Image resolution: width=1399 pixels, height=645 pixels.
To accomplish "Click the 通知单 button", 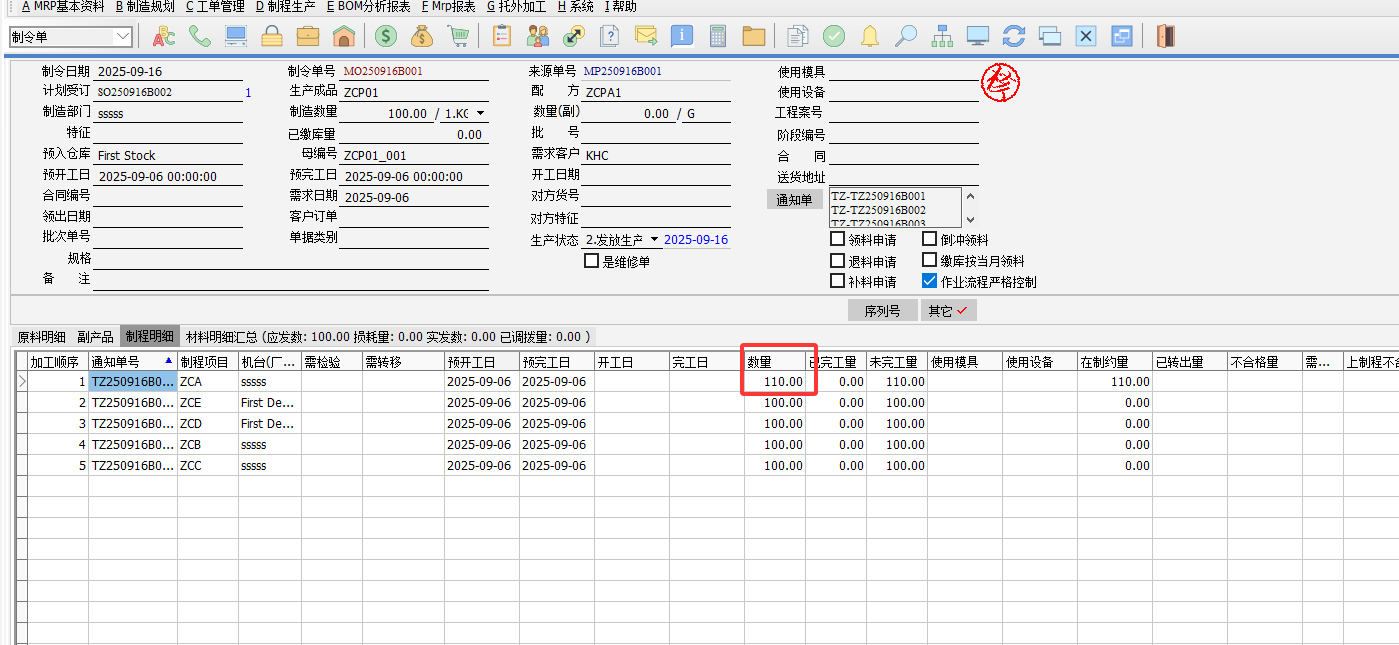I will [795, 200].
